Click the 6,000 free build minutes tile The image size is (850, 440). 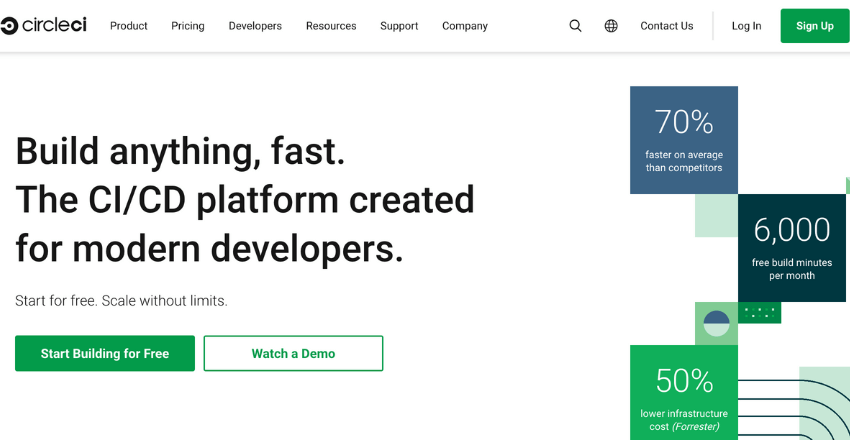[x=791, y=248]
